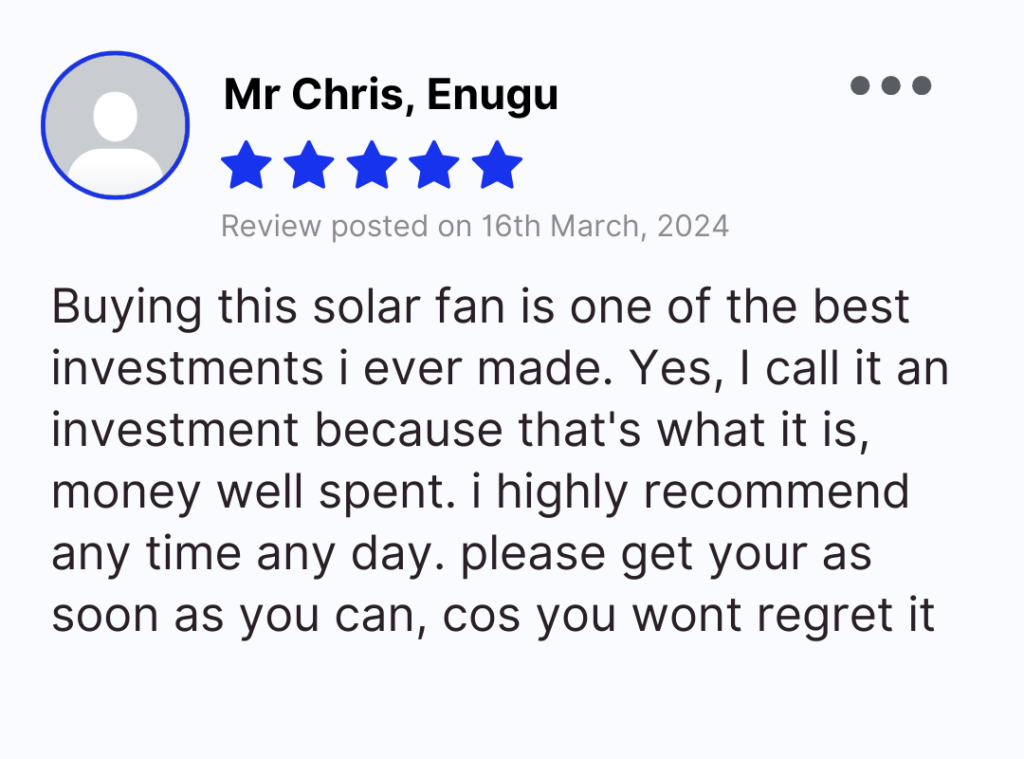
Task: Click the line starting "any time any day"
Action: click(x=461, y=555)
